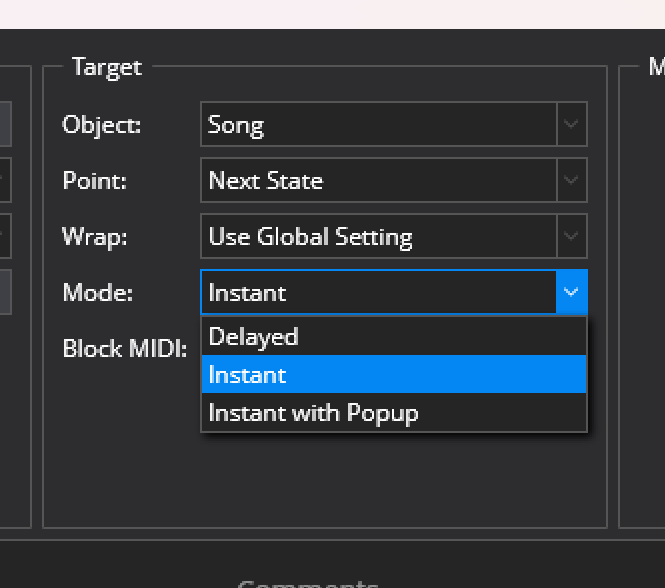
Task: Open the Object dropdown arrow
Action: coord(571,124)
